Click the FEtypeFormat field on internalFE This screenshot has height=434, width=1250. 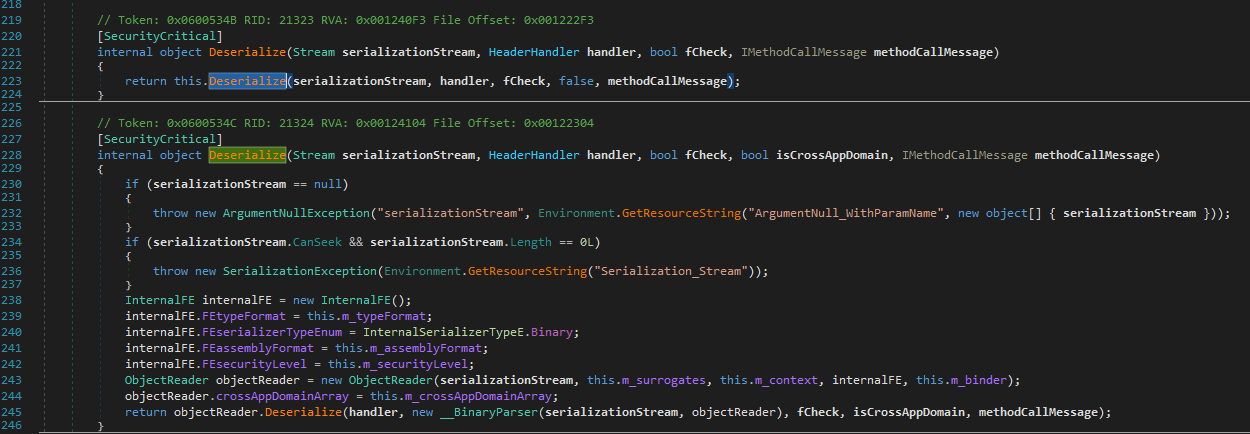tap(243, 314)
